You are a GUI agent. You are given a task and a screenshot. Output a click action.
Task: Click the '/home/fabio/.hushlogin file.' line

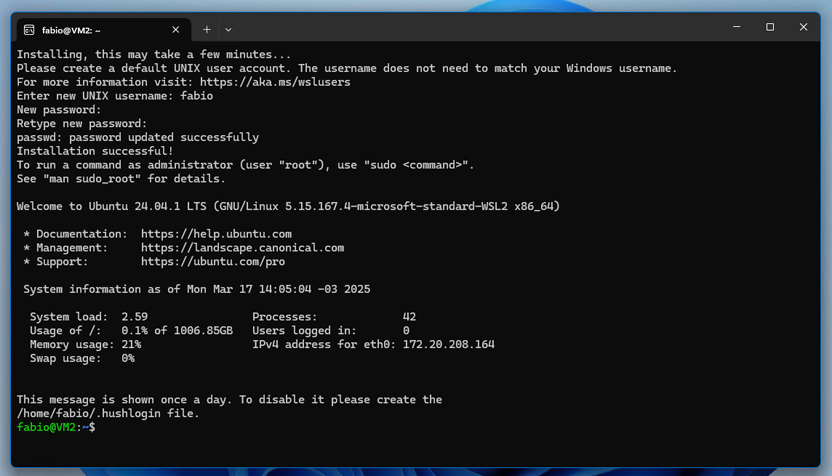pos(108,413)
